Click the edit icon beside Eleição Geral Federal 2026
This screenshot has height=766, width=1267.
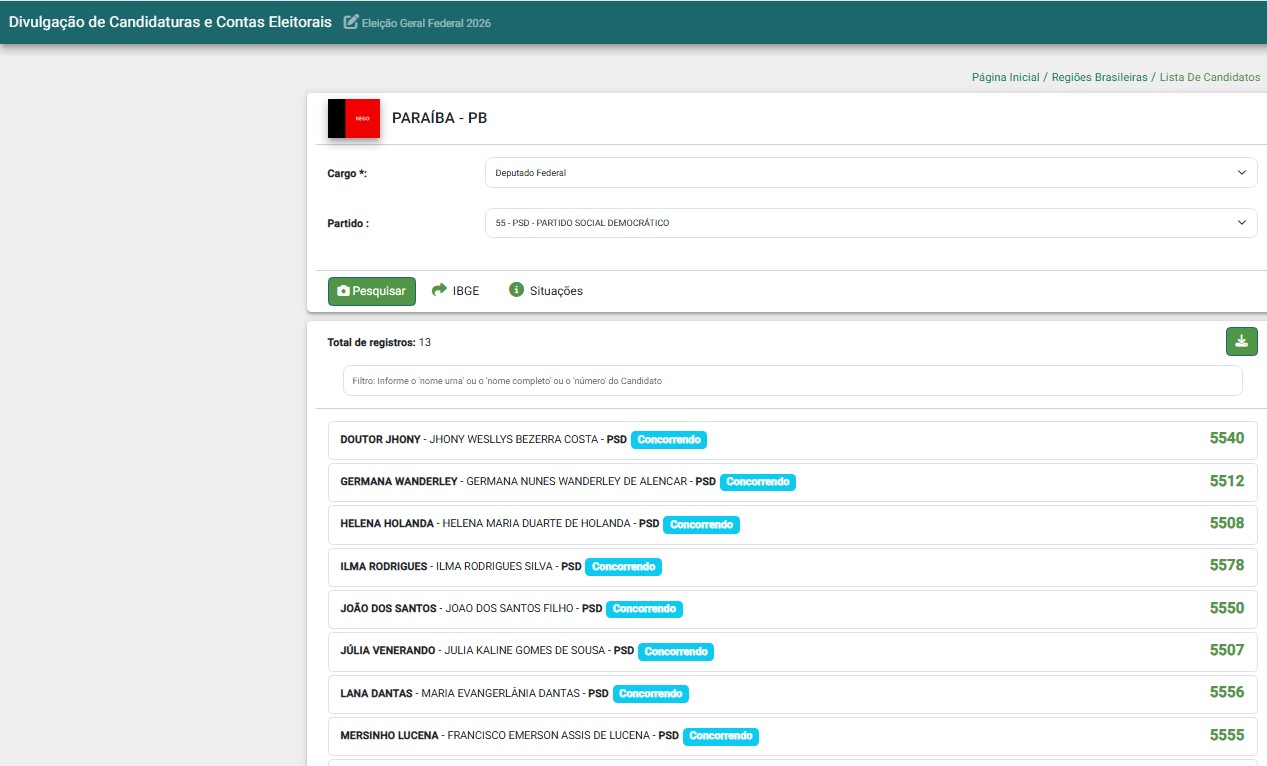[x=350, y=22]
